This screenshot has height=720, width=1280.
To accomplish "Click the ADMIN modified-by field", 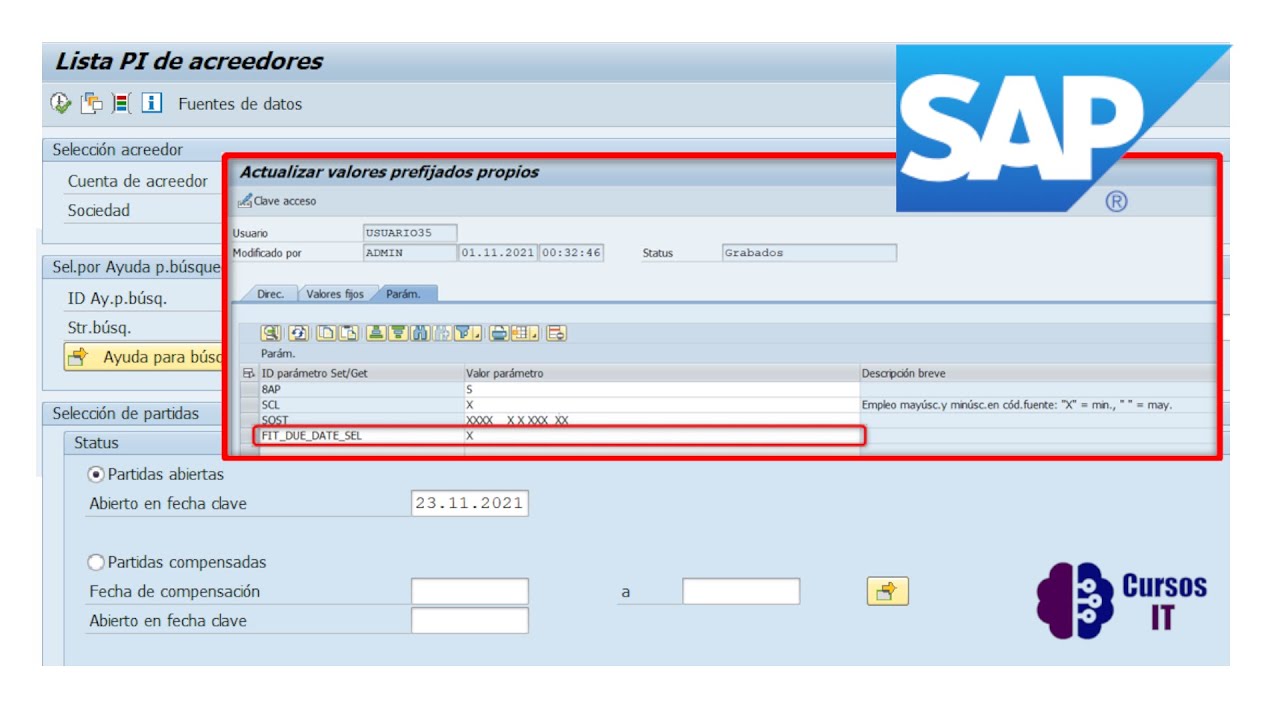I will coord(410,253).
